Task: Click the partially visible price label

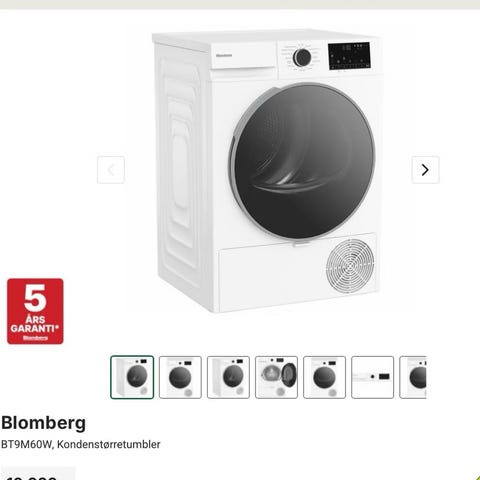Action: pyautogui.click(x=38, y=475)
